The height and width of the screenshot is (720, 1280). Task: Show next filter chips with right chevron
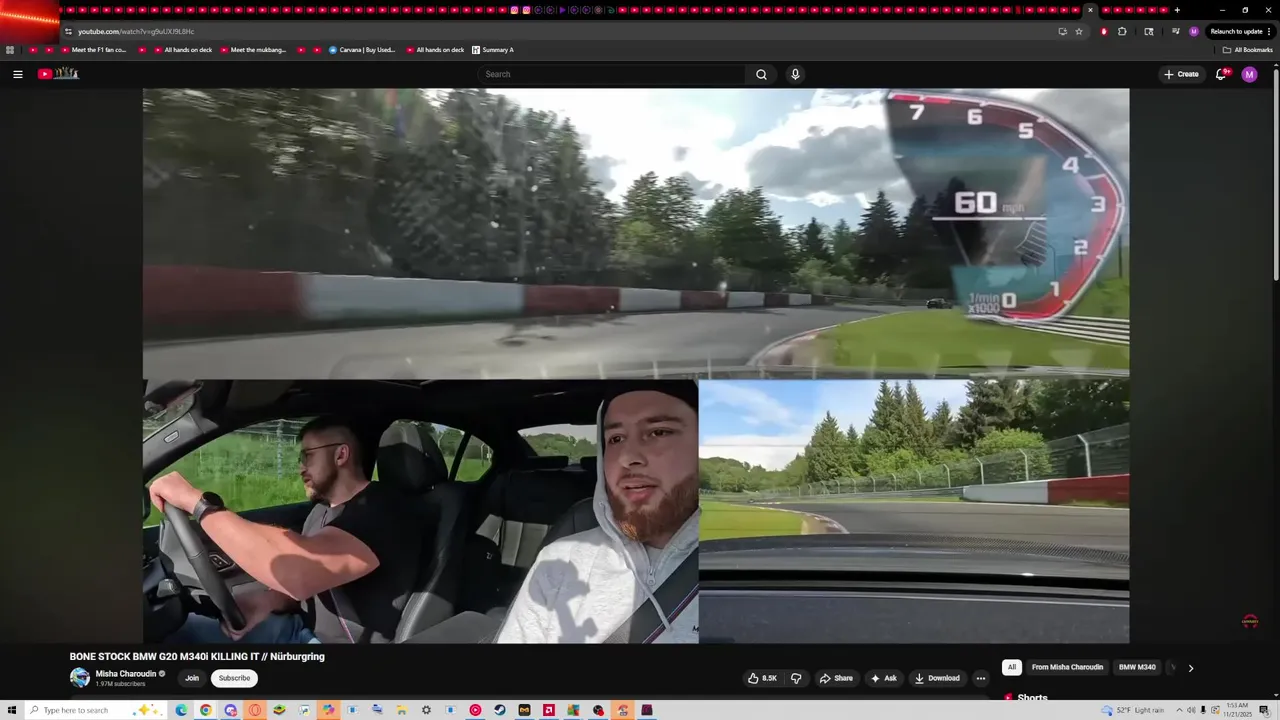pyautogui.click(x=1190, y=668)
